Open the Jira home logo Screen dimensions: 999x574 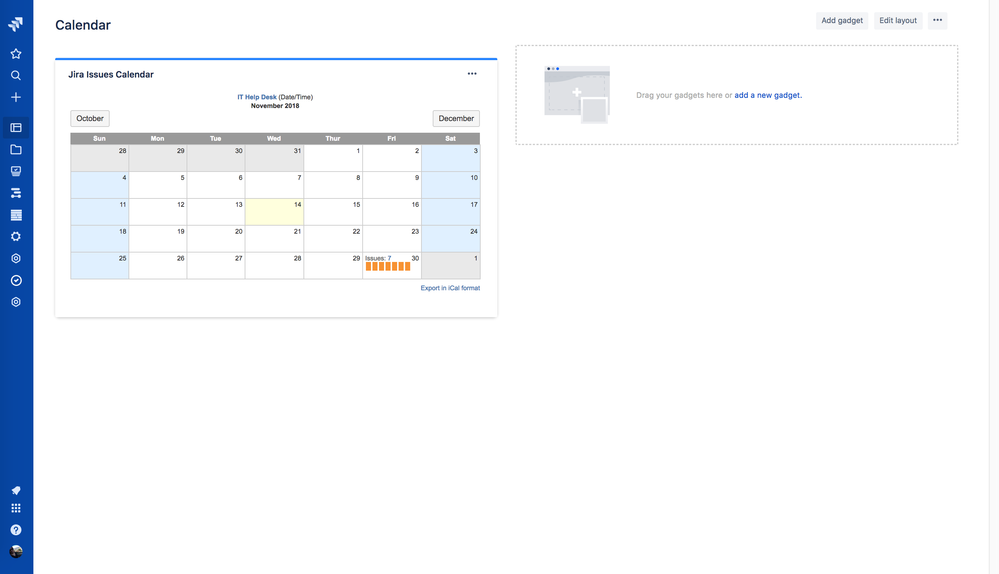(16, 24)
